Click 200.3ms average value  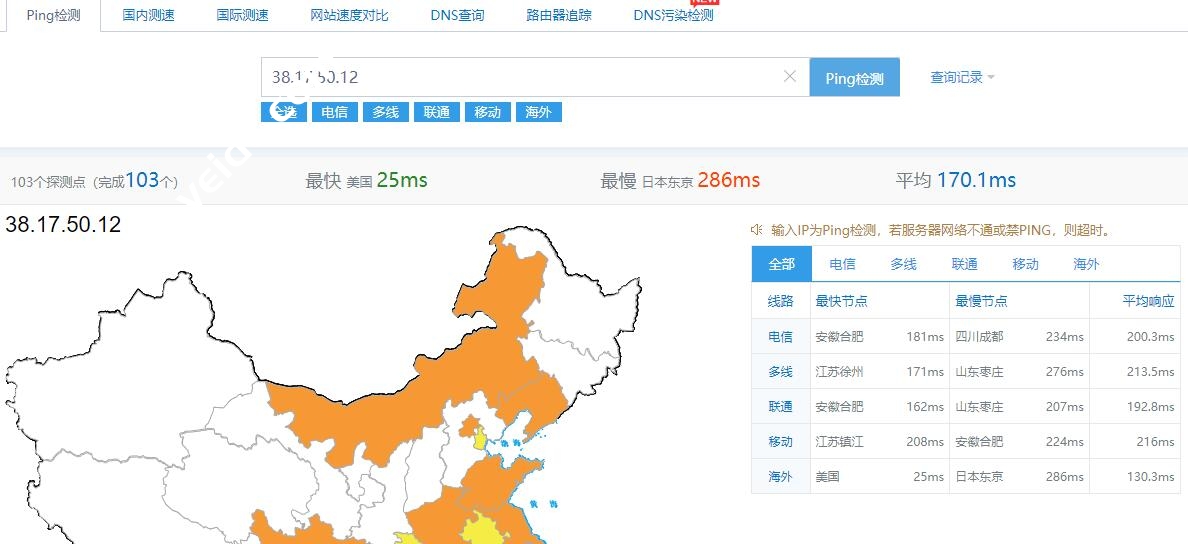1150,336
